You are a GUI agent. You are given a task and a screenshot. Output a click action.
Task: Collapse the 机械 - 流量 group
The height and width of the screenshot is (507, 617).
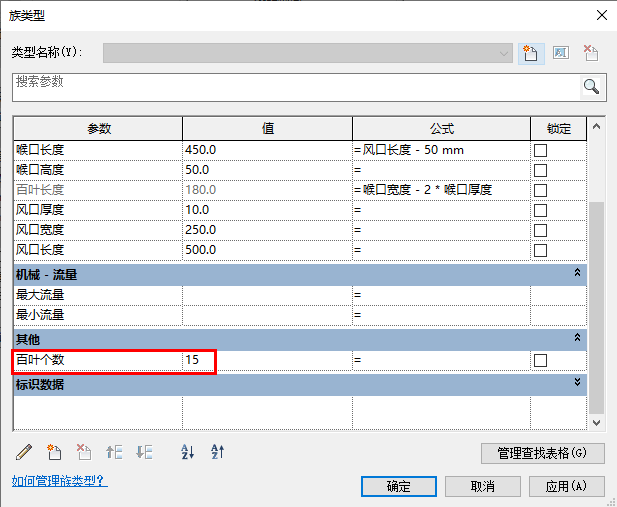coord(577,272)
